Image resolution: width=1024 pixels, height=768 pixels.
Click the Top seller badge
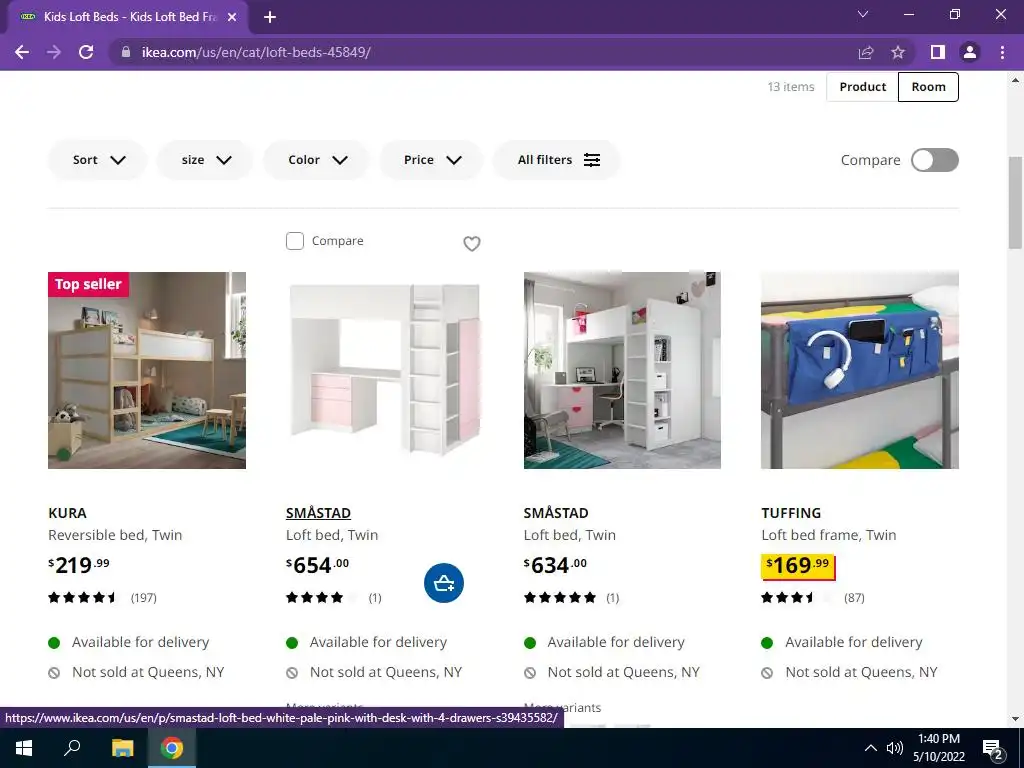click(x=88, y=284)
